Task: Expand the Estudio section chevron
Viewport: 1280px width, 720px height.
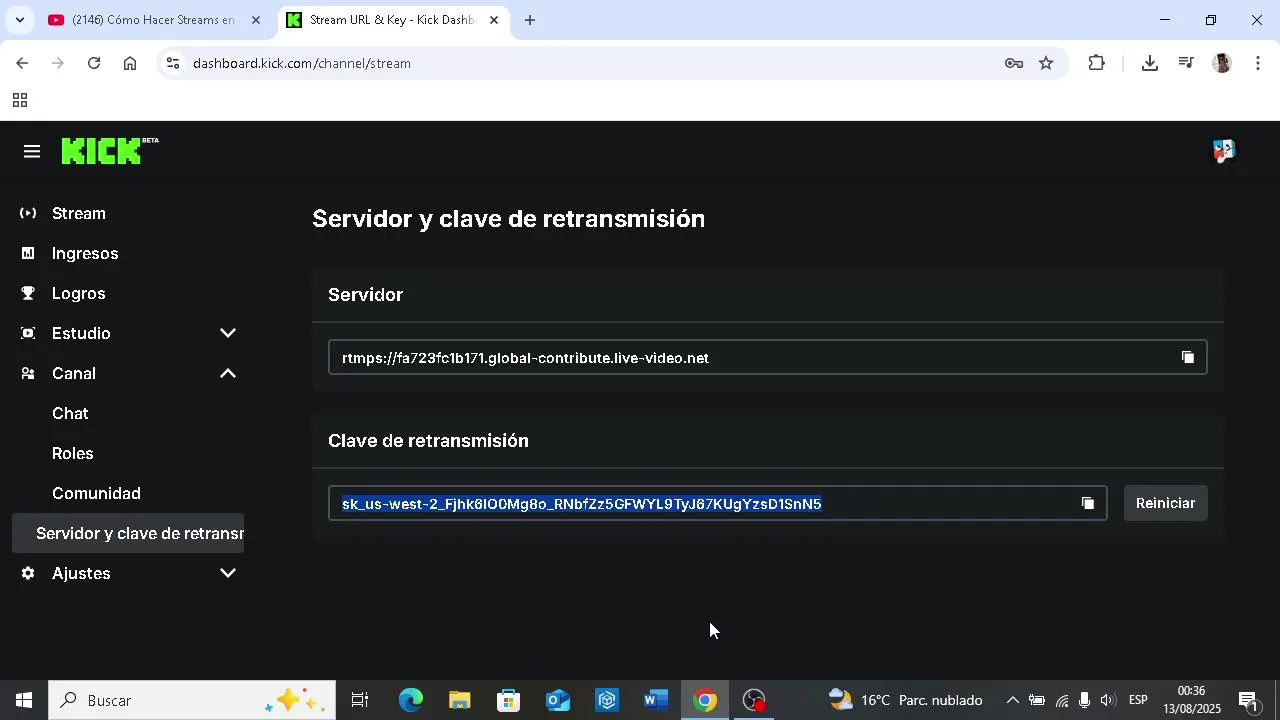Action: click(228, 333)
